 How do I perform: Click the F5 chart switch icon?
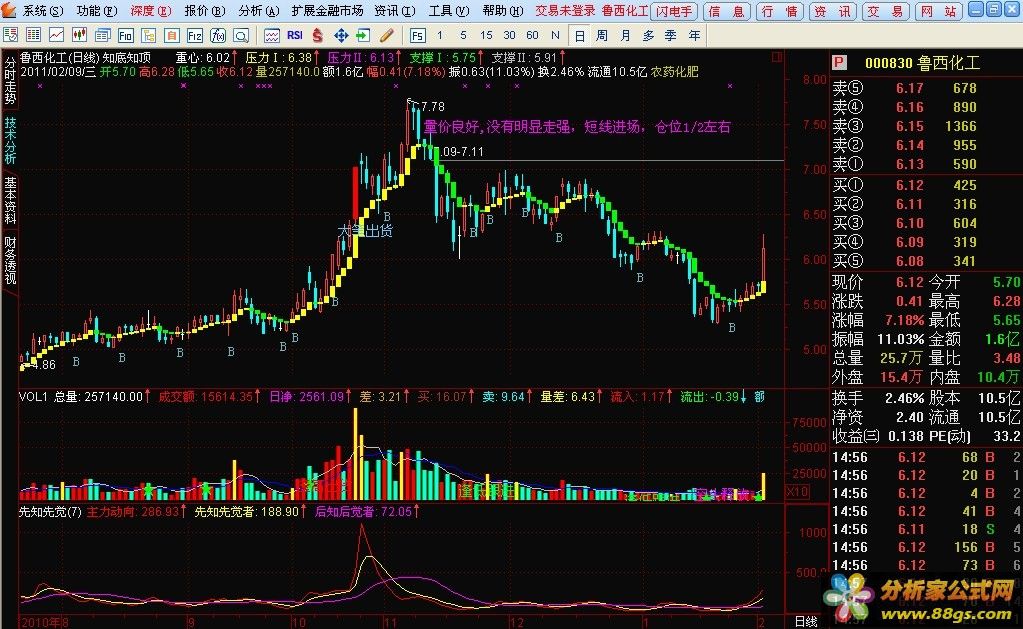pos(418,35)
